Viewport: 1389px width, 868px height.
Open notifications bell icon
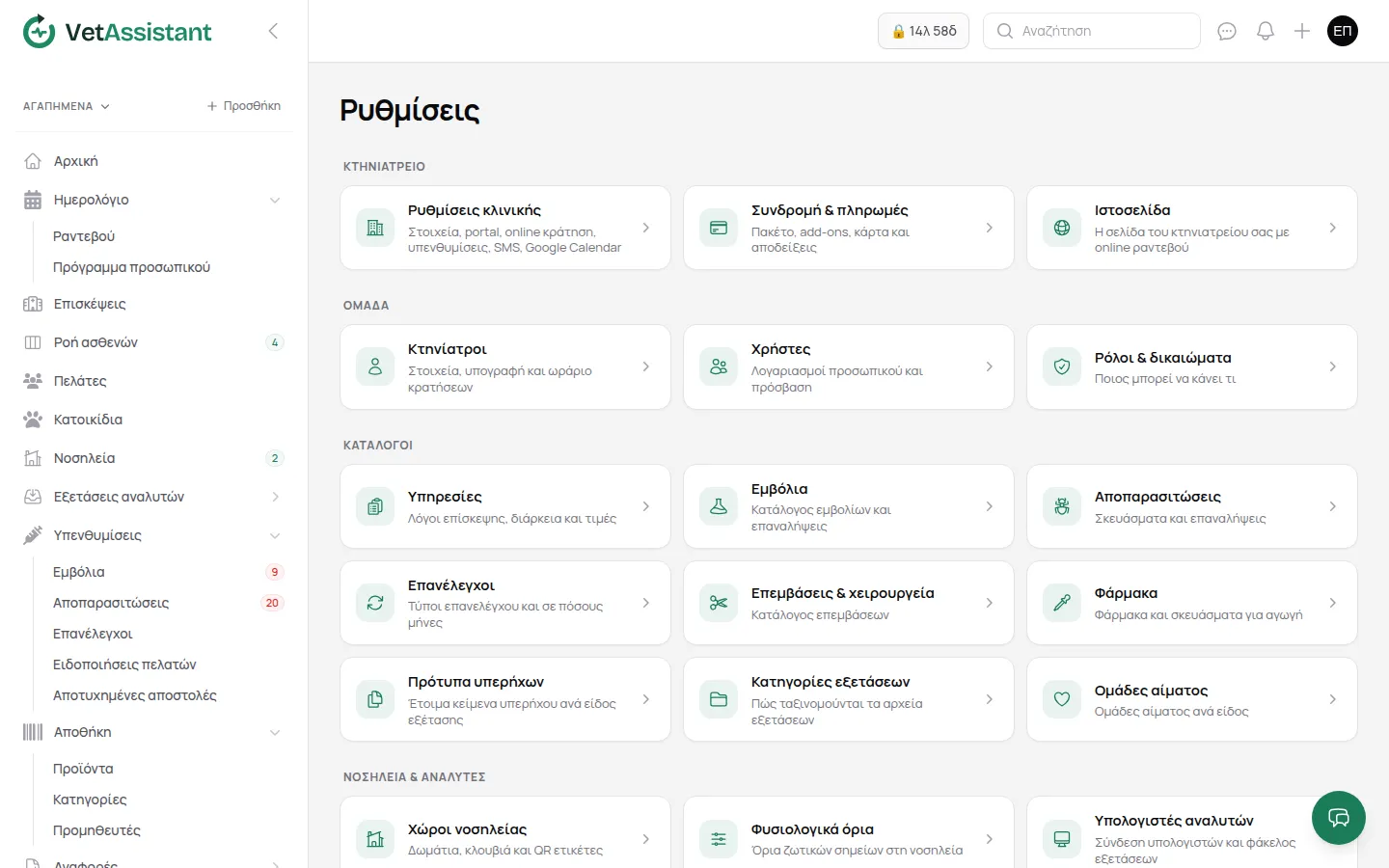coord(1266,31)
